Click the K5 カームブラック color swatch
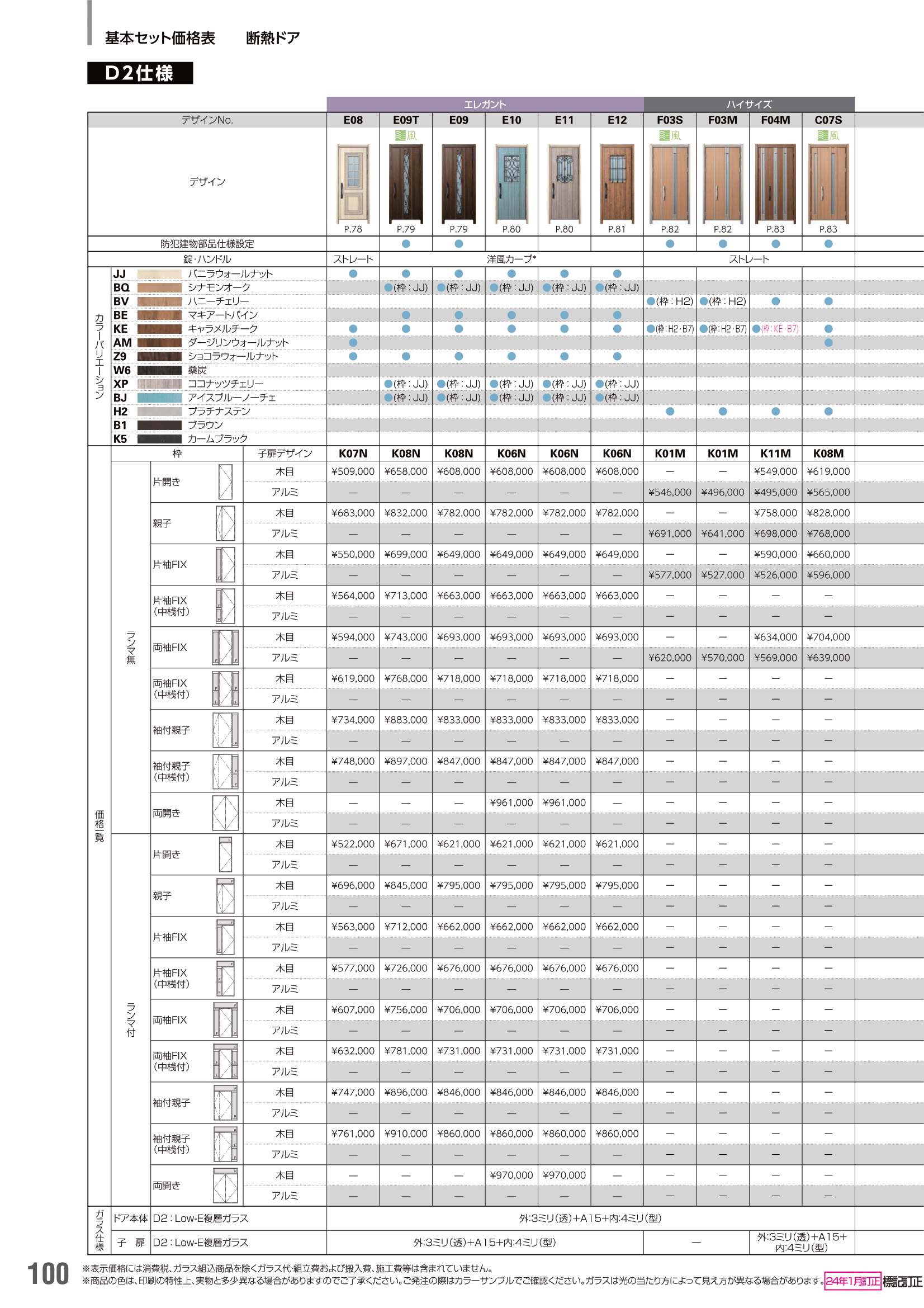Viewport: 924px width, 1308px height. 159,438
